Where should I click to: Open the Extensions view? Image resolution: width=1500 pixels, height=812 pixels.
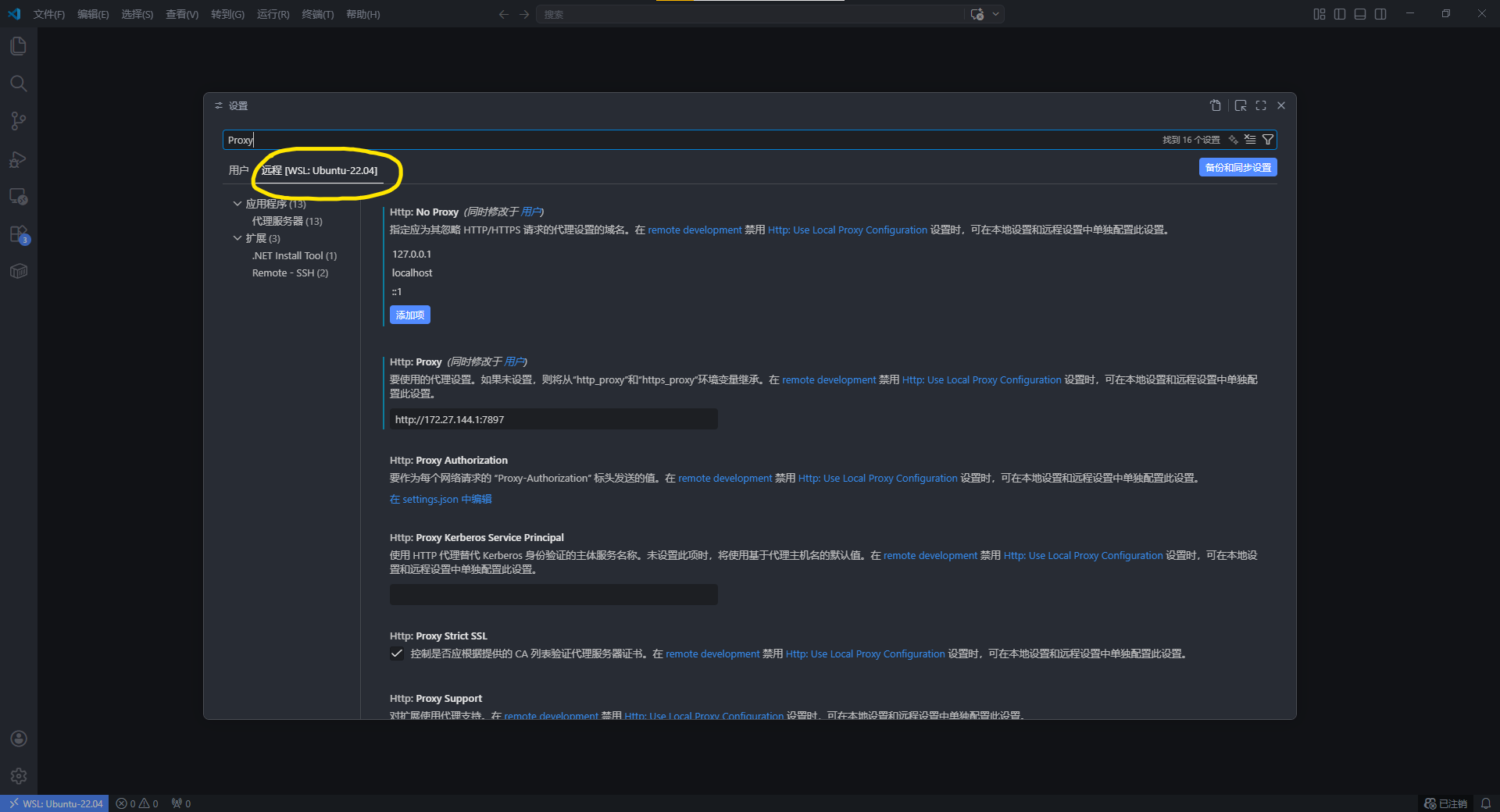[19, 234]
